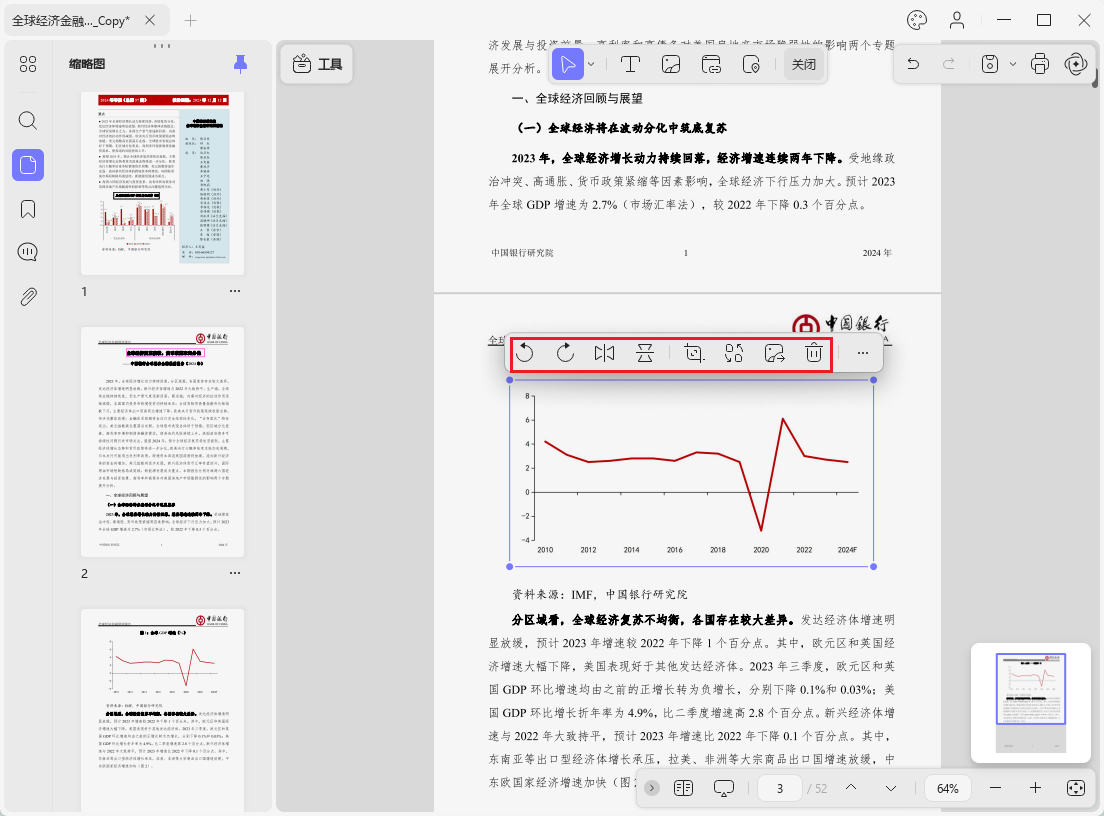Click the print icon
This screenshot has height=816, width=1104.
click(1040, 64)
